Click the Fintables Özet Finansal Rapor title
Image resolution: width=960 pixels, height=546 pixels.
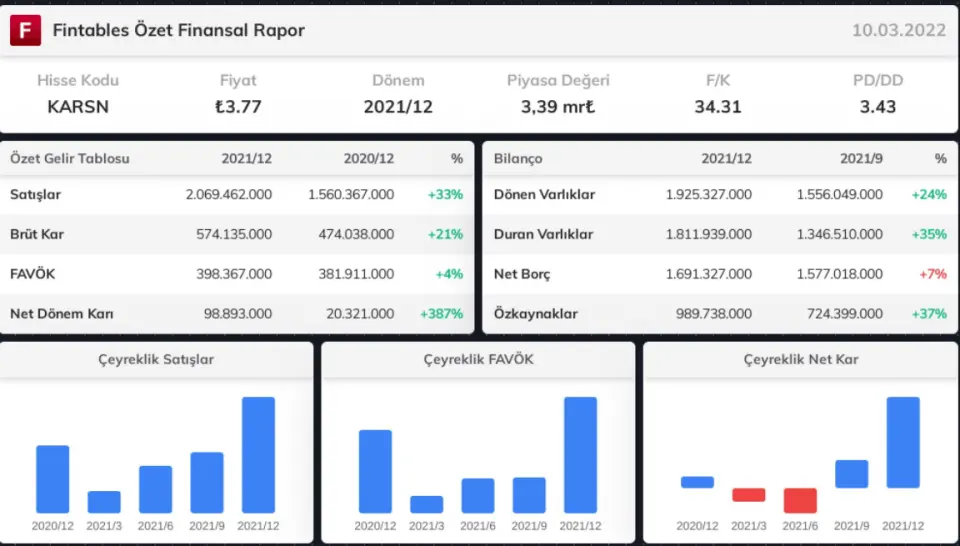[x=178, y=30]
